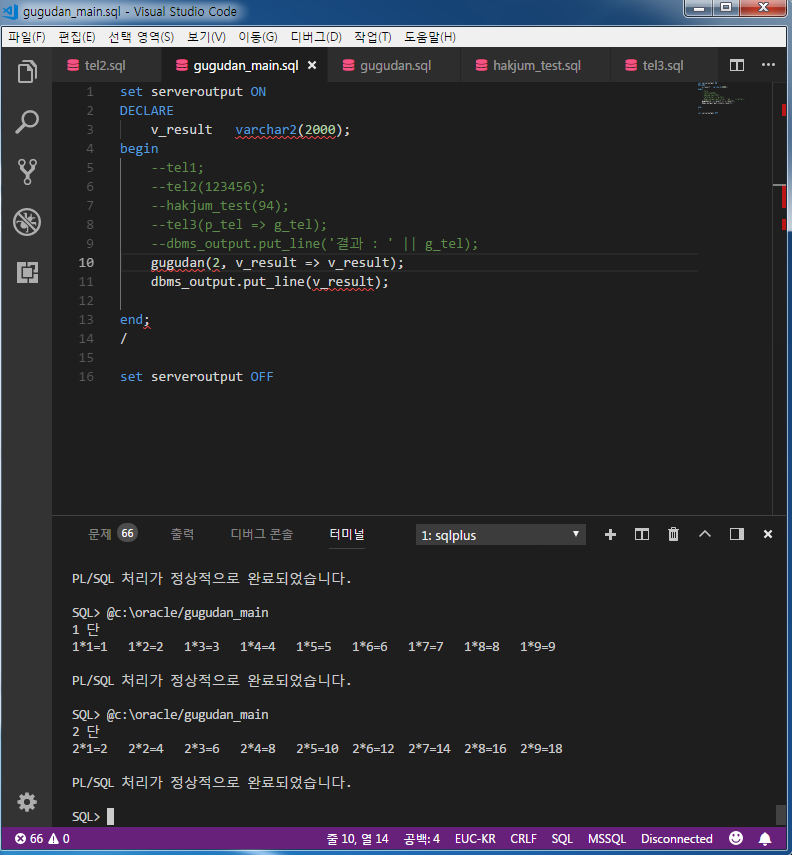Open notifications bell in status bar
792x855 pixels.
(765, 838)
